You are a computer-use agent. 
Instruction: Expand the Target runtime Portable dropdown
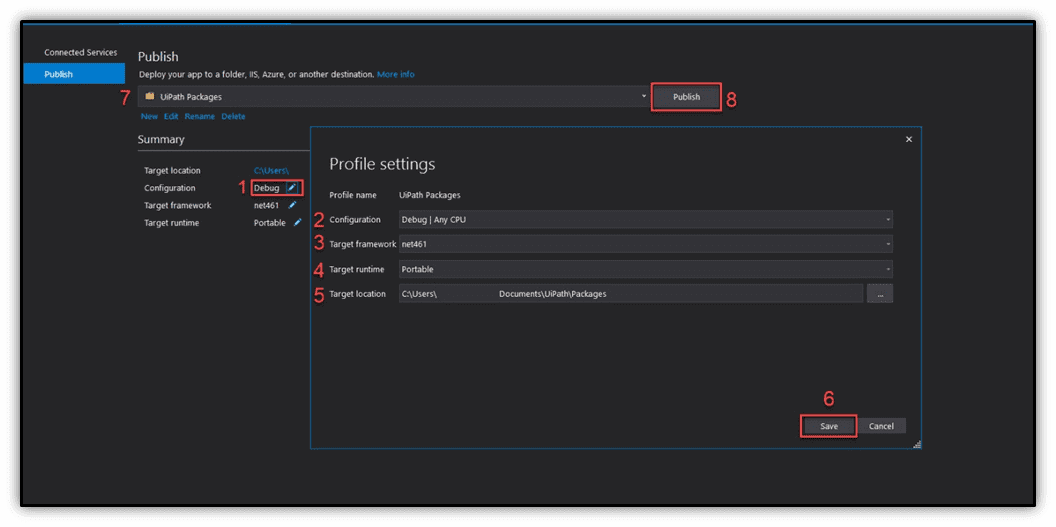[x=888, y=269]
